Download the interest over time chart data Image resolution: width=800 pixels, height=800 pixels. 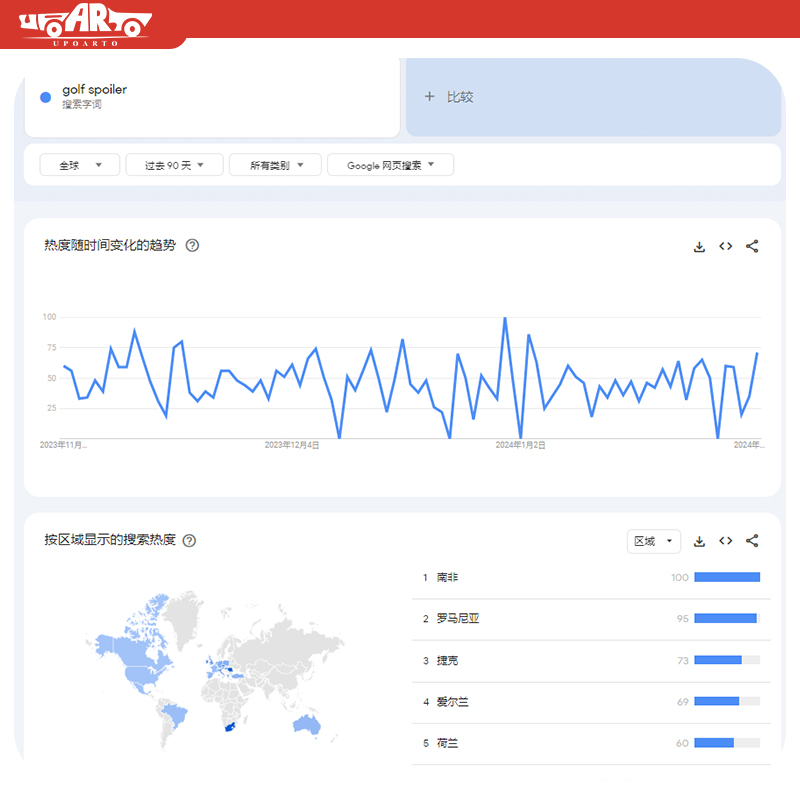[x=699, y=247]
